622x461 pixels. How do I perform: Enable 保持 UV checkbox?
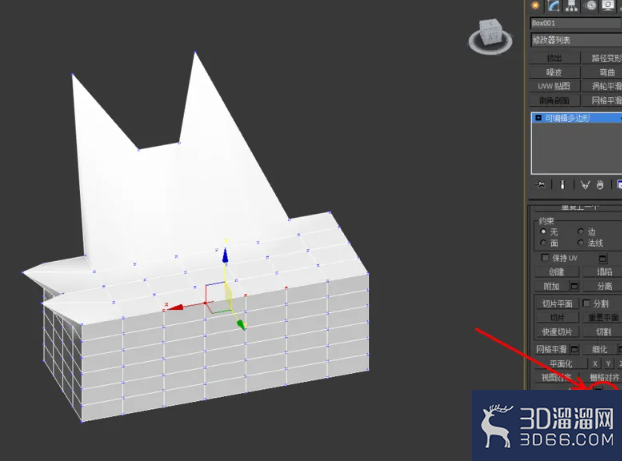[x=545, y=258]
